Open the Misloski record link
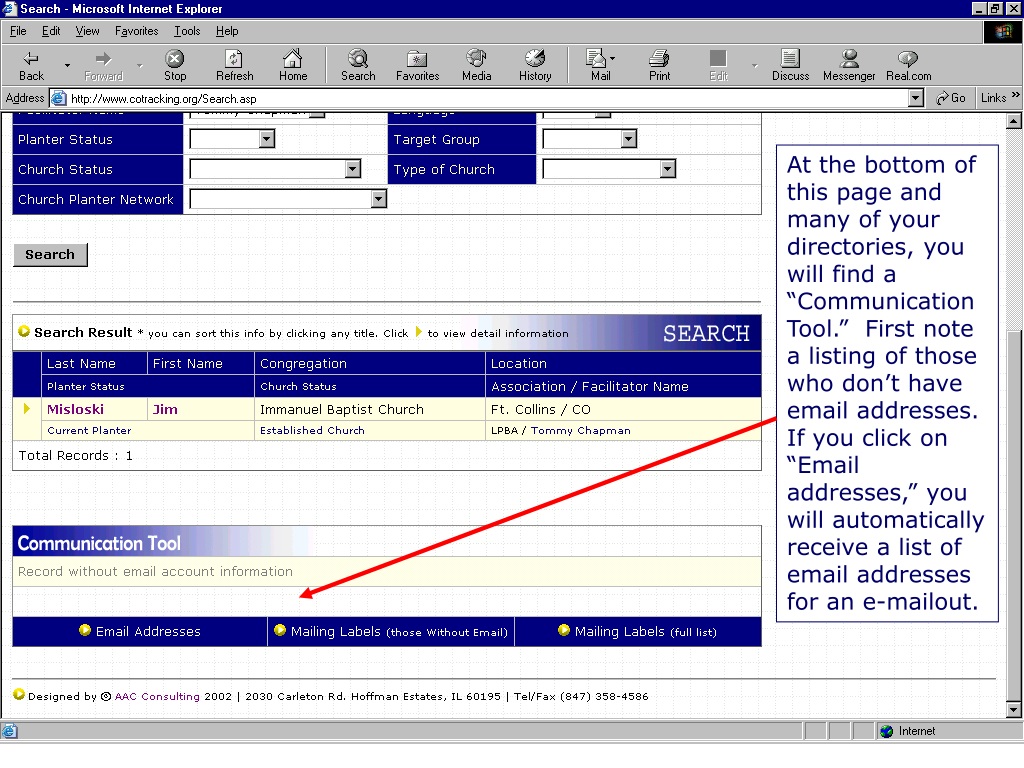 [75, 409]
